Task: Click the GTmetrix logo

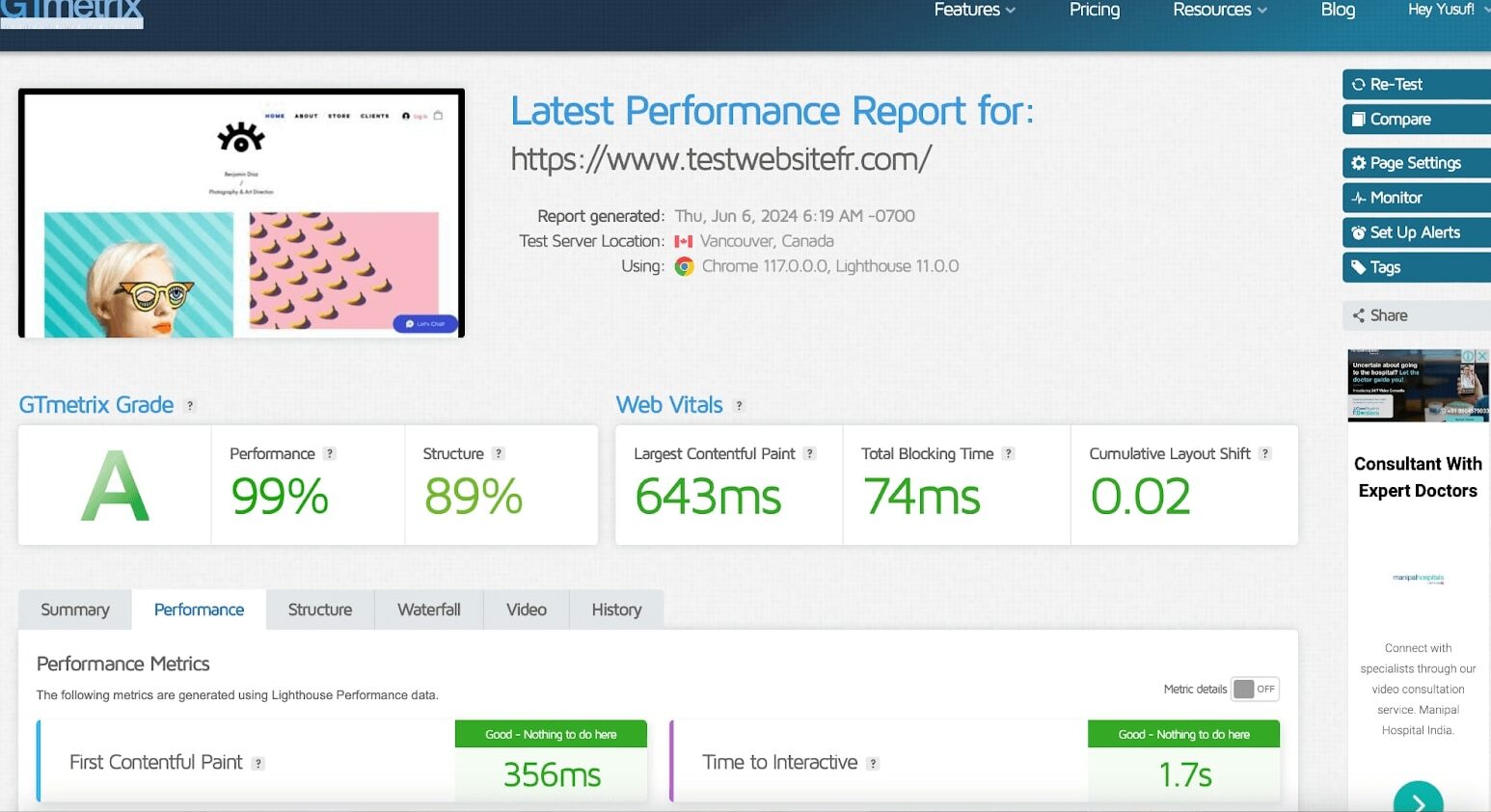Action: (x=71, y=14)
